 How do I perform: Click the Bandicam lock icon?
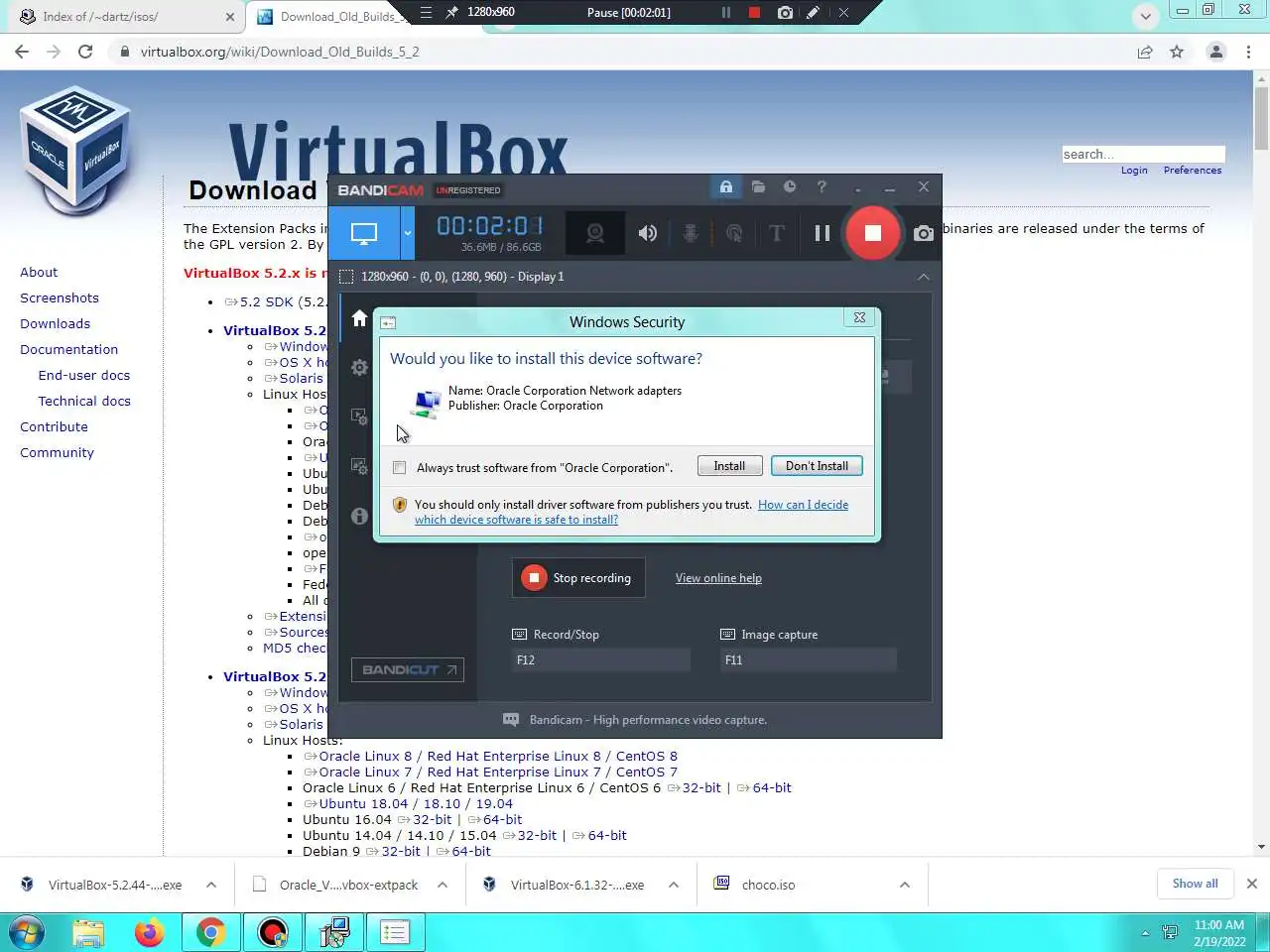coord(726,186)
